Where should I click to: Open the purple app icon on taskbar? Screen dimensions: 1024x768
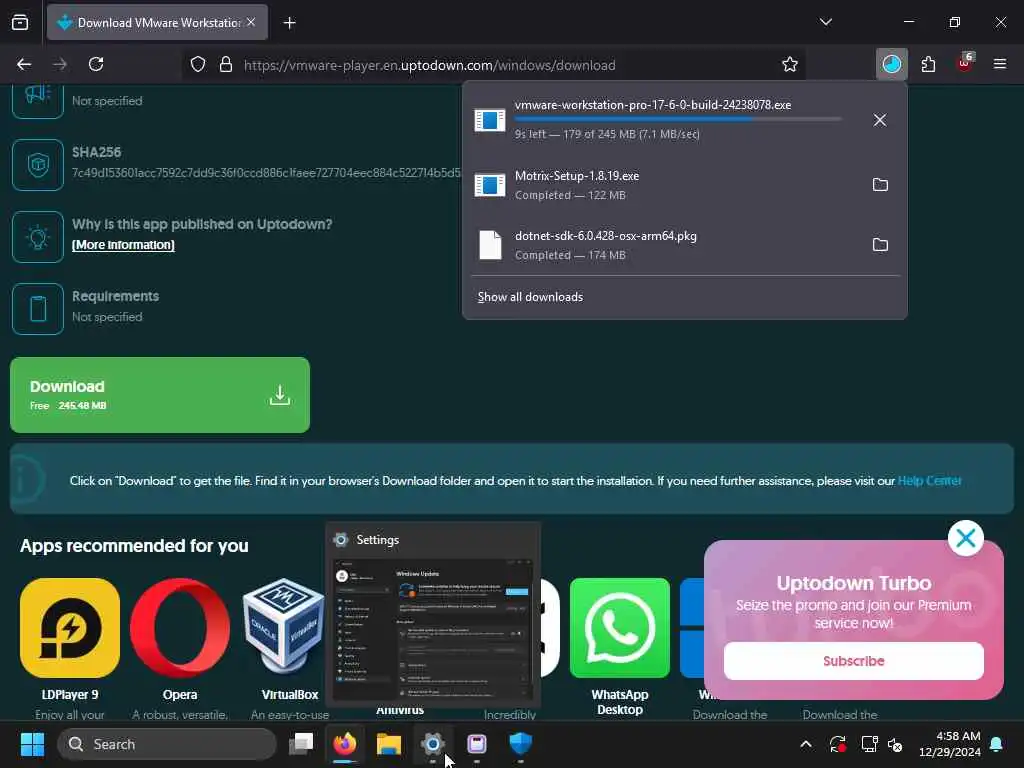(x=477, y=743)
